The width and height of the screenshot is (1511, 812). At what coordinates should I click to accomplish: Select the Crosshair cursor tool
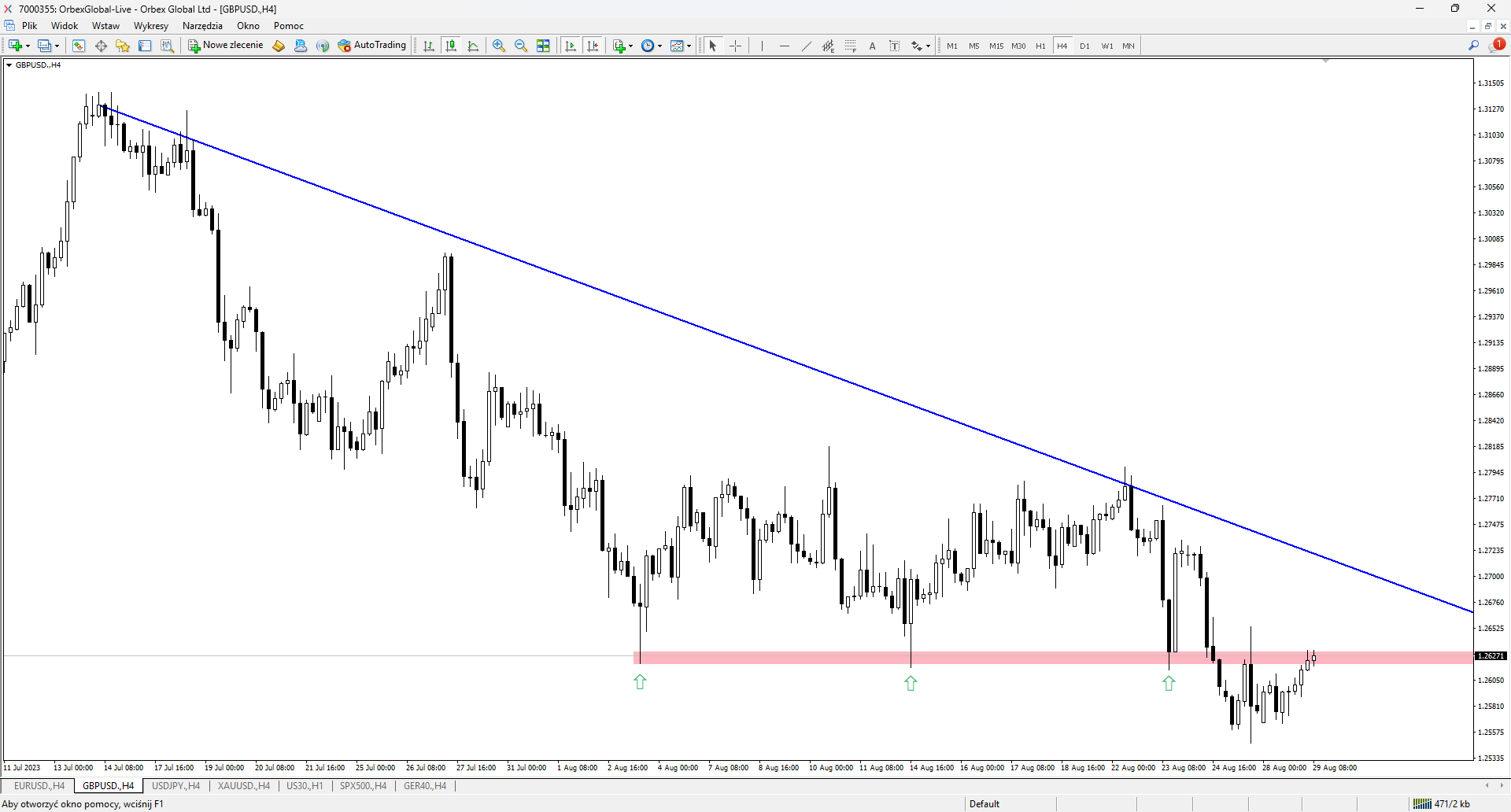(735, 46)
